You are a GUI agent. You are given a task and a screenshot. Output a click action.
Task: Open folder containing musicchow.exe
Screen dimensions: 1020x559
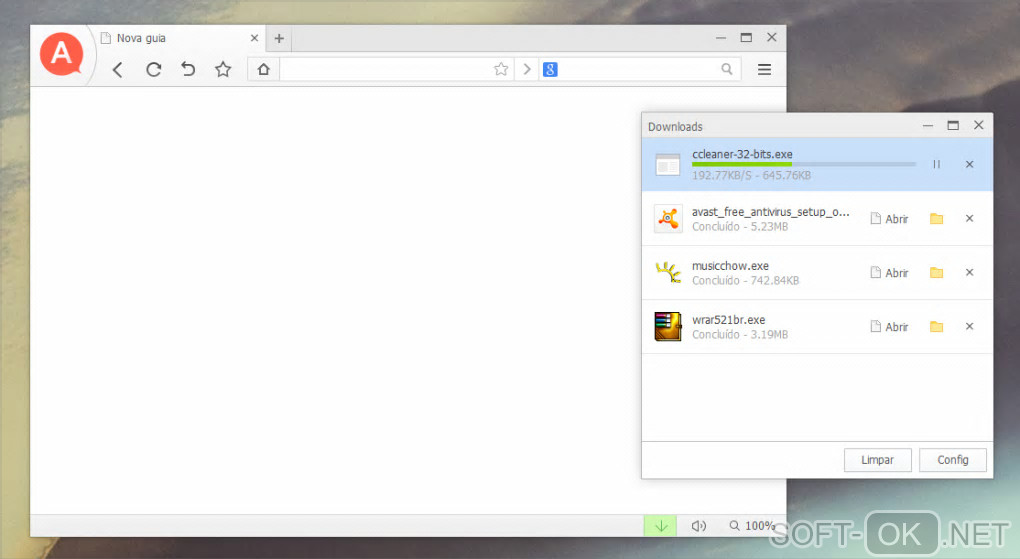936,273
